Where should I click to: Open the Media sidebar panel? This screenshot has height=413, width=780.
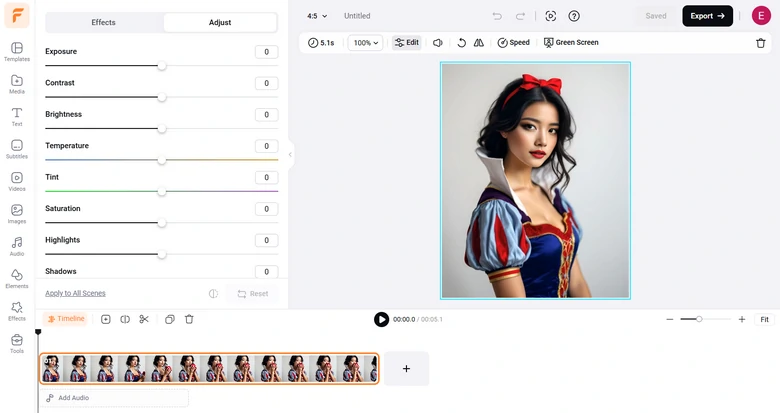tap(16, 84)
